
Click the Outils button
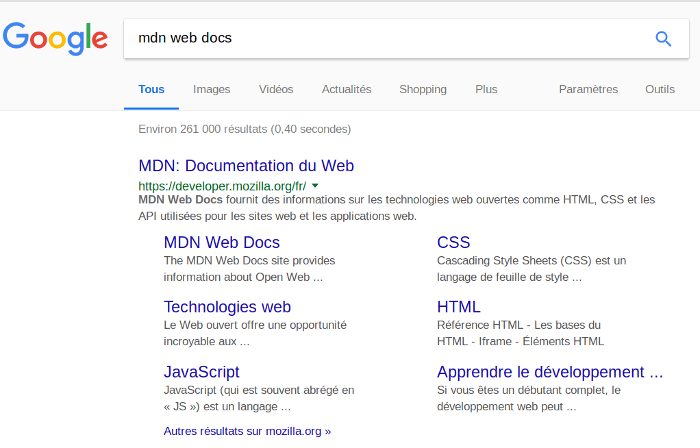pos(660,89)
